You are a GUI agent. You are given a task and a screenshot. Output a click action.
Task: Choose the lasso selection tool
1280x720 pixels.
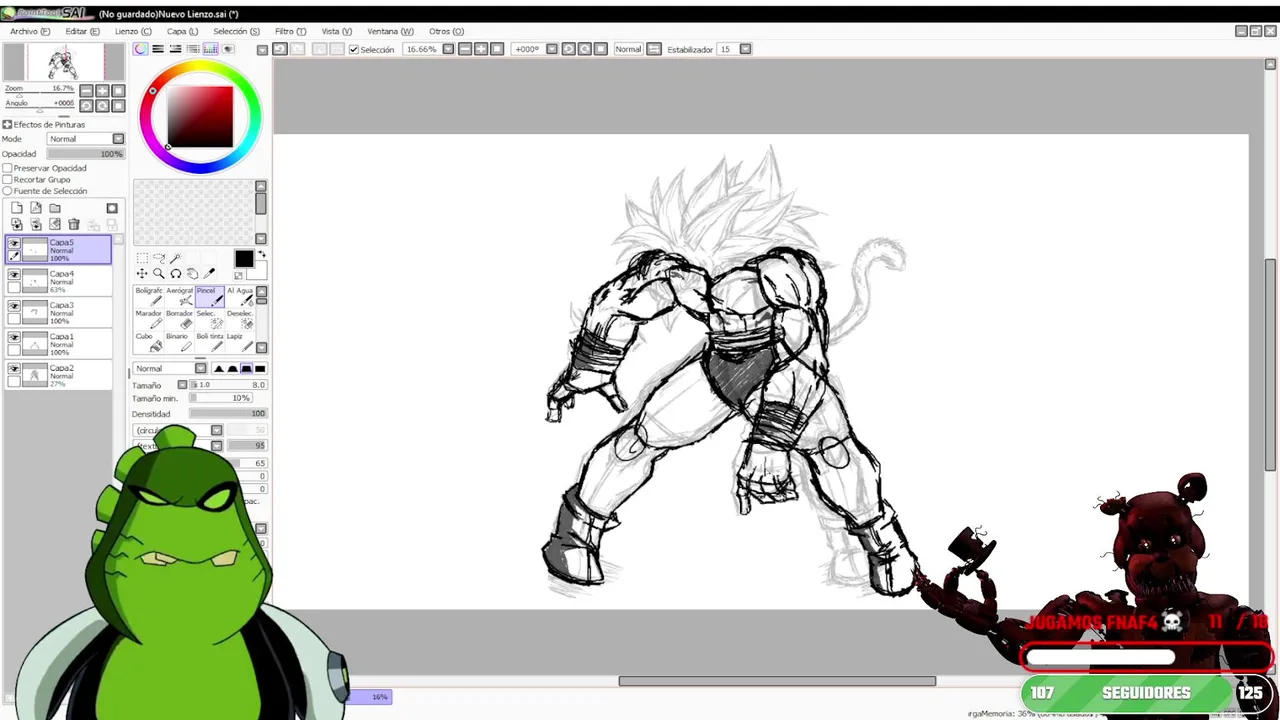(159, 258)
